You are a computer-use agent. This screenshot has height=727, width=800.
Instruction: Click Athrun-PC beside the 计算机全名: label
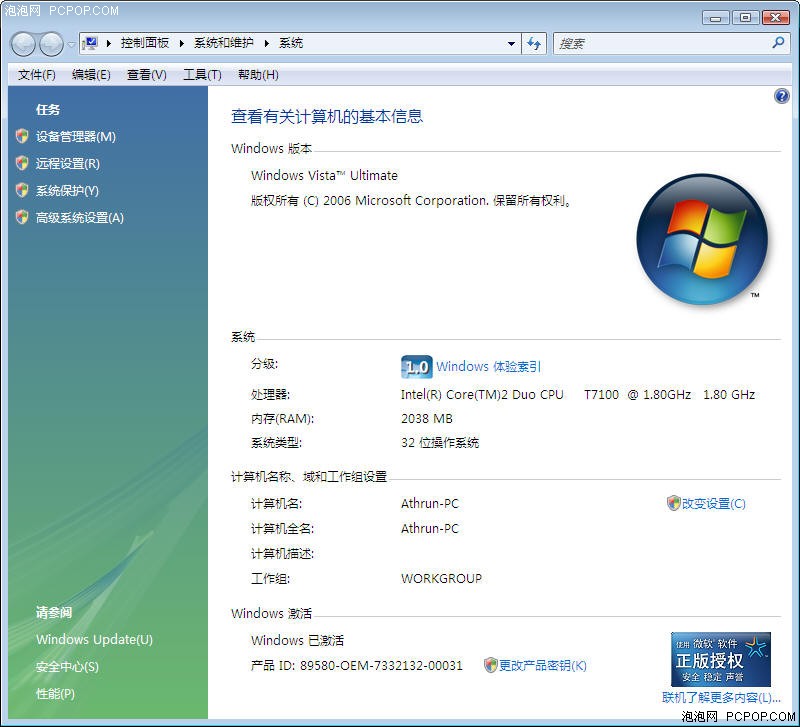coord(430,529)
